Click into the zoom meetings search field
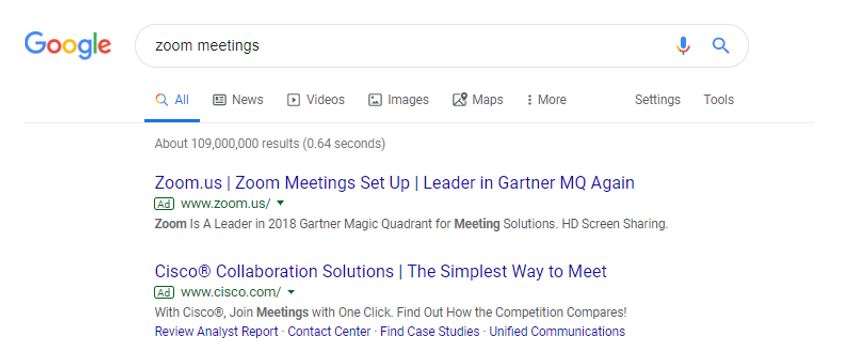 (404, 45)
